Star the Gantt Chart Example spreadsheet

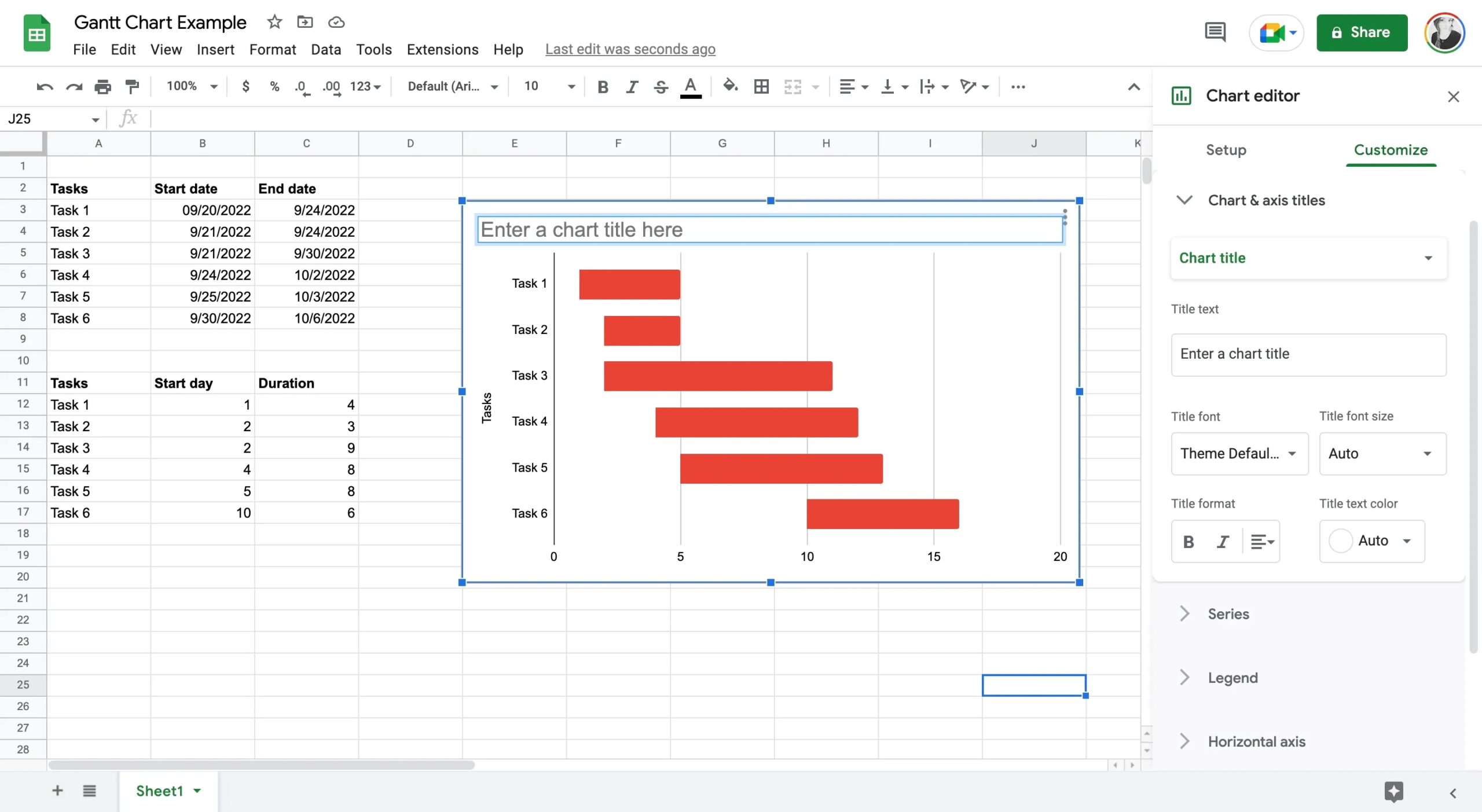tap(273, 21)
